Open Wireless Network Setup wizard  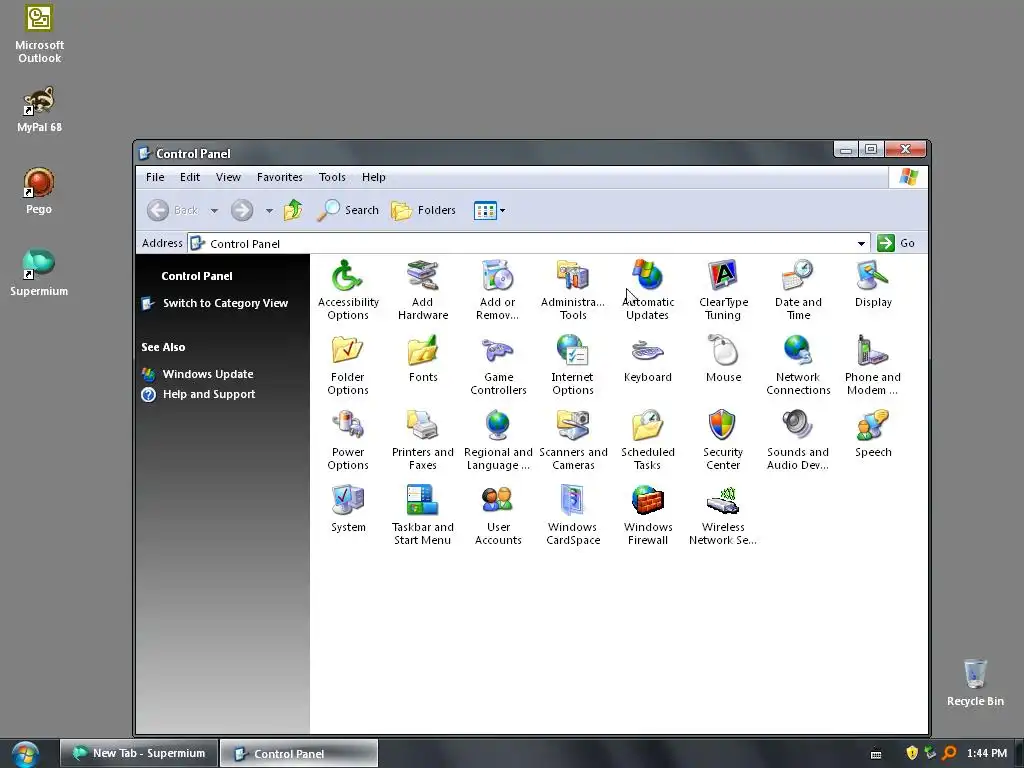(x=723, y=515)
